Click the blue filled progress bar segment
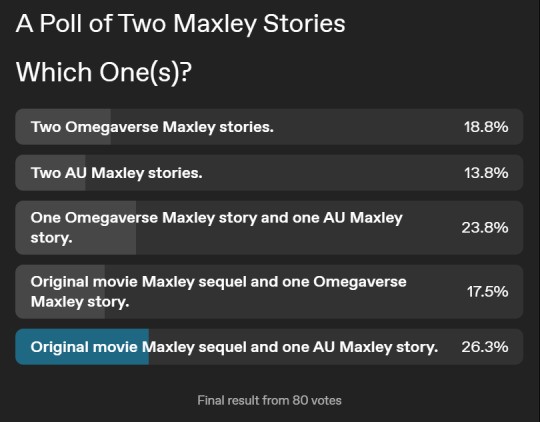The height and width of the screenshot is (422, 540). (82, 347)
